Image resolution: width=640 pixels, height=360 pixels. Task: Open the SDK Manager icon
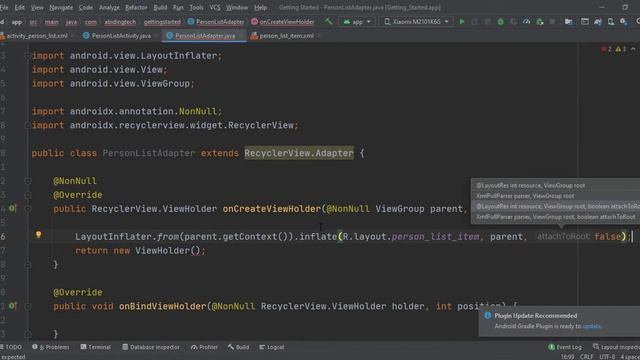pos(623,22)
